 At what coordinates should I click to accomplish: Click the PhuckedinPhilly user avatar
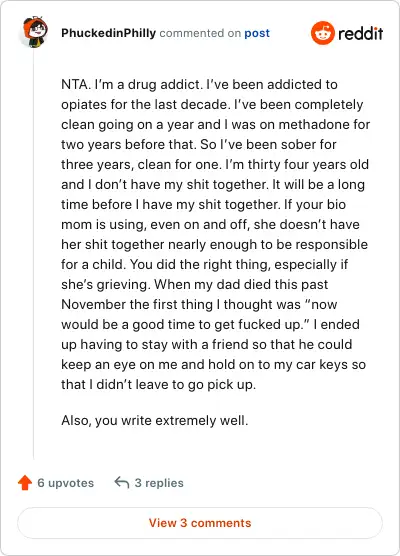tap(34, 32)
